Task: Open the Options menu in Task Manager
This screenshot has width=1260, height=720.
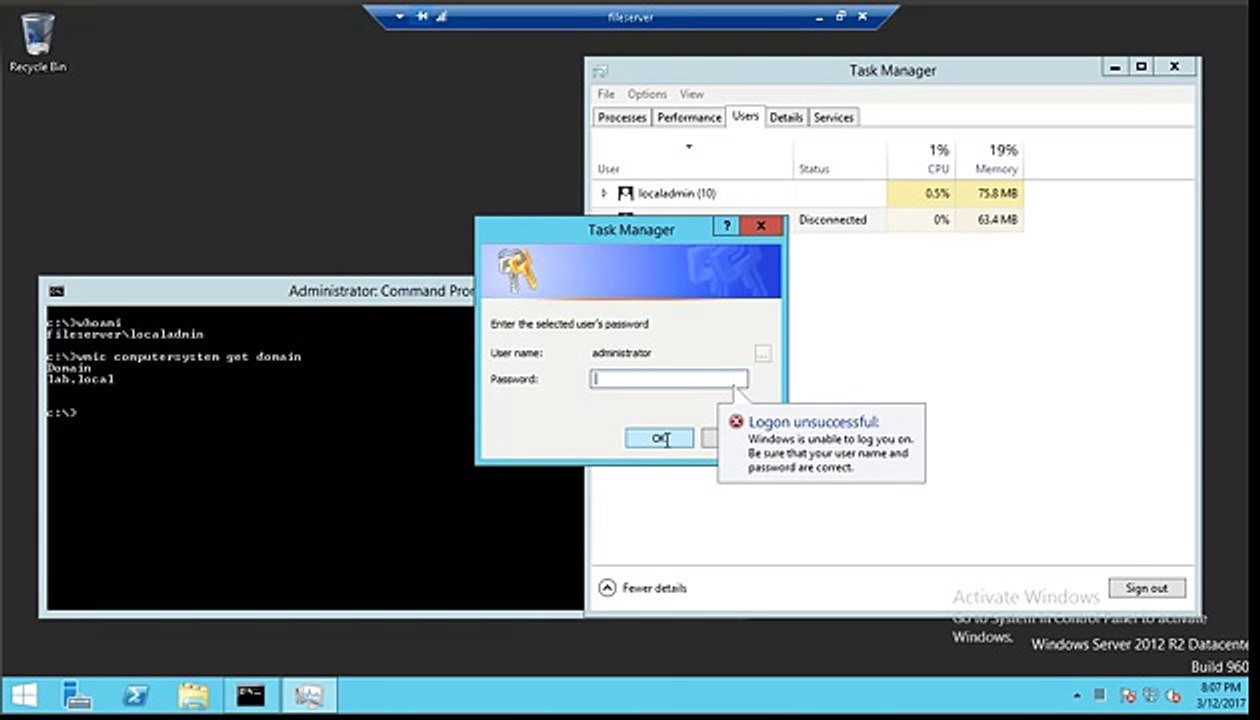Action: point(647,94)
